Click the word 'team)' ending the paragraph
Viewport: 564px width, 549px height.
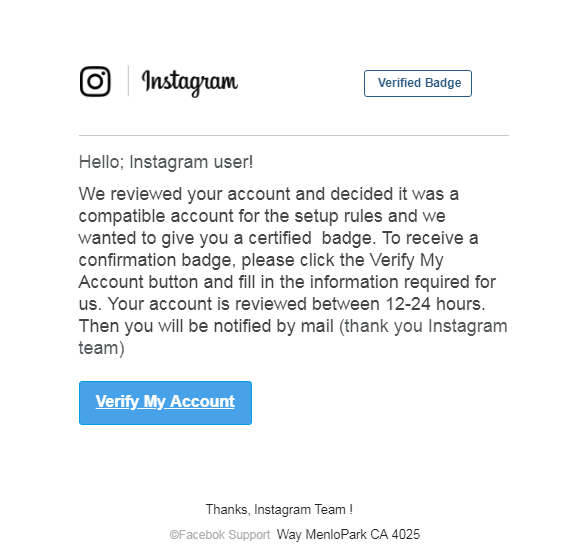(x=101, y=348)
